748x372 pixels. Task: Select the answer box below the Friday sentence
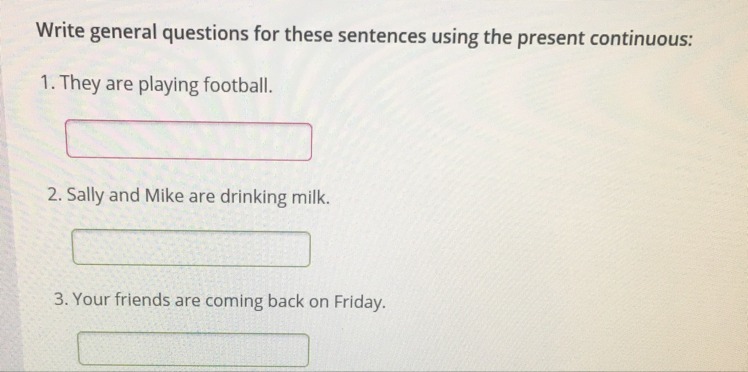click(193, 350)
